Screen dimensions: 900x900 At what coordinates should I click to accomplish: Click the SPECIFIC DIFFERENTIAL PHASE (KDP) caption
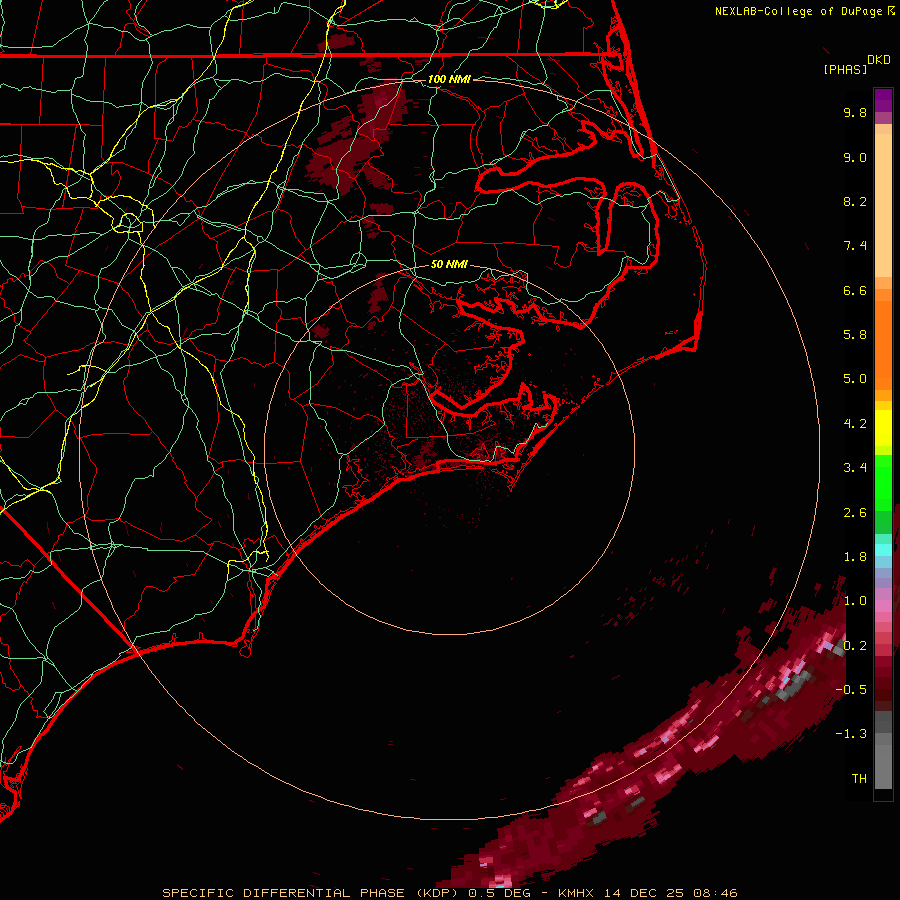coord(311,893)
